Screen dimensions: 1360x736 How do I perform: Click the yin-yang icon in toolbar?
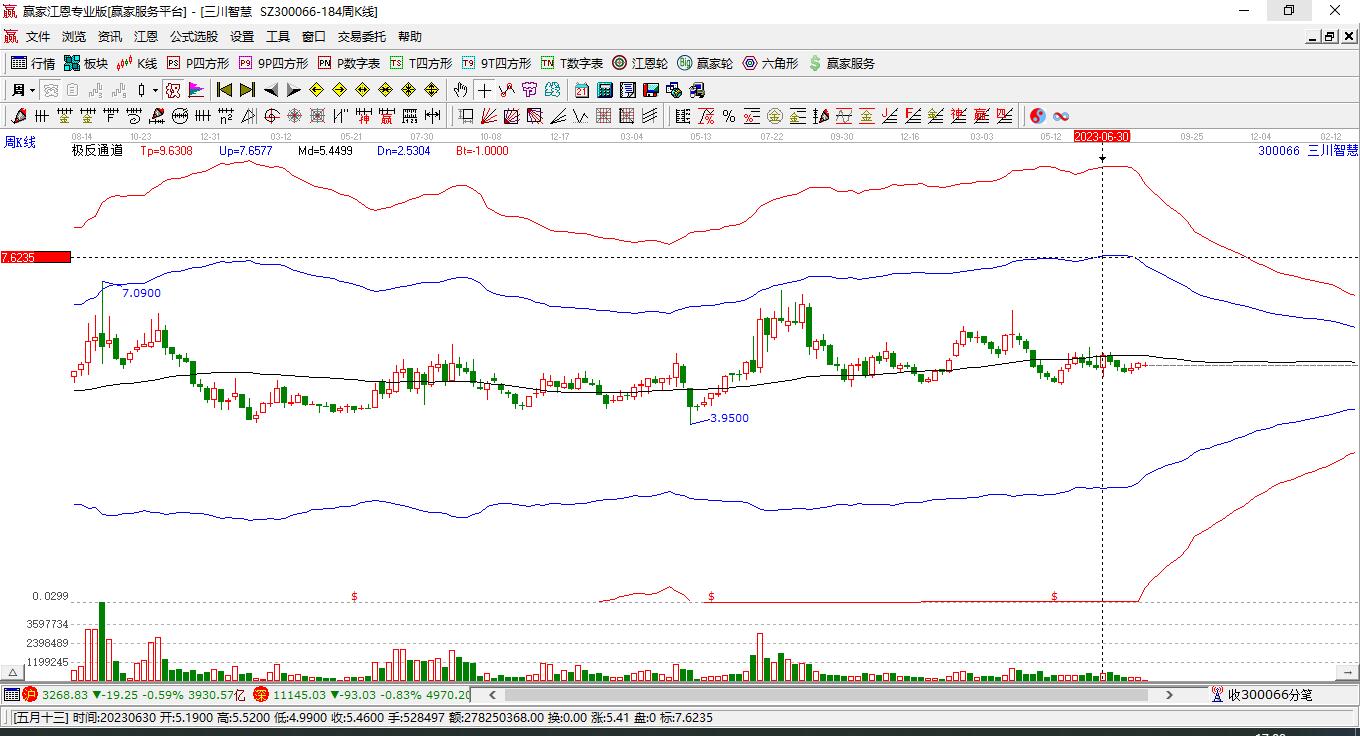pyautogui.click(x=1038, y=116)
